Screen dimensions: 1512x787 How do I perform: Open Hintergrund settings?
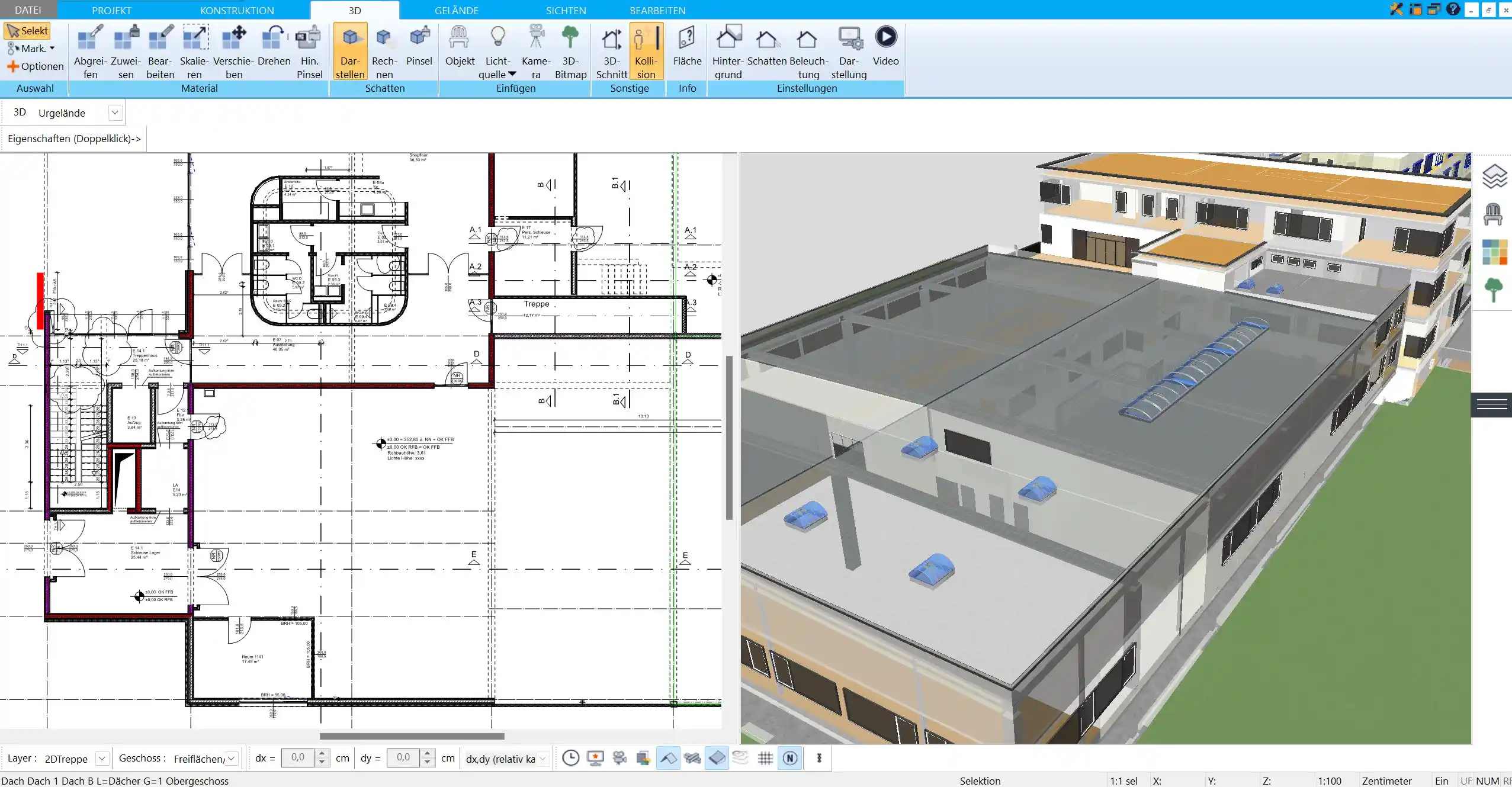pyautogui.click(x=728, y=52)
